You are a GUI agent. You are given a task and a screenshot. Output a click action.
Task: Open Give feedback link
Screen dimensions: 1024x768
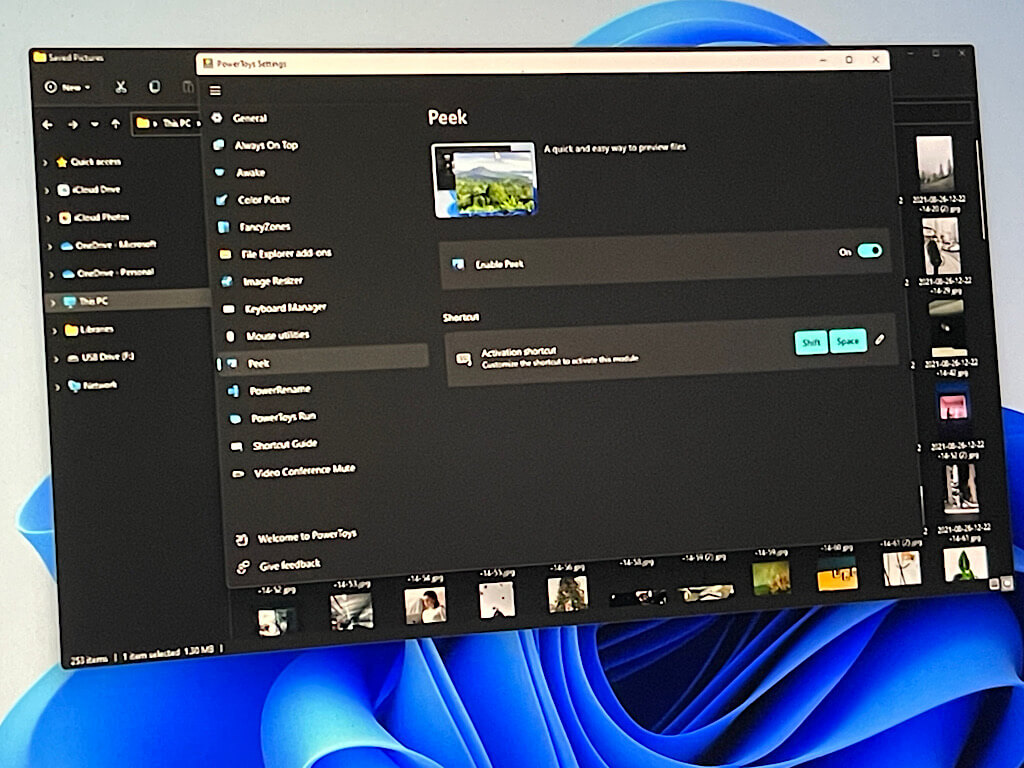290,565
